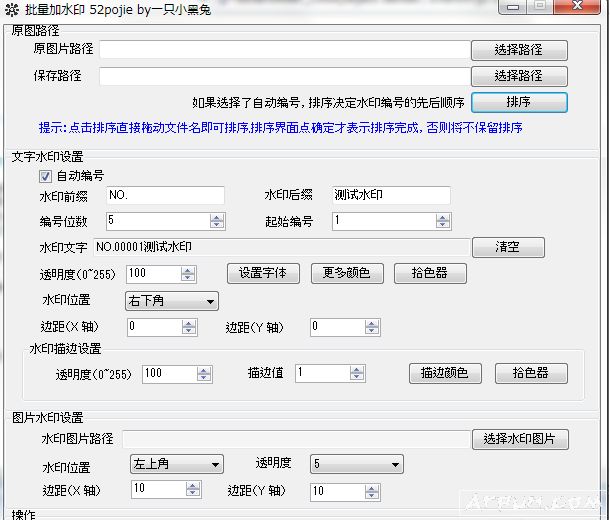Click 选择水印图片 button

519,439
